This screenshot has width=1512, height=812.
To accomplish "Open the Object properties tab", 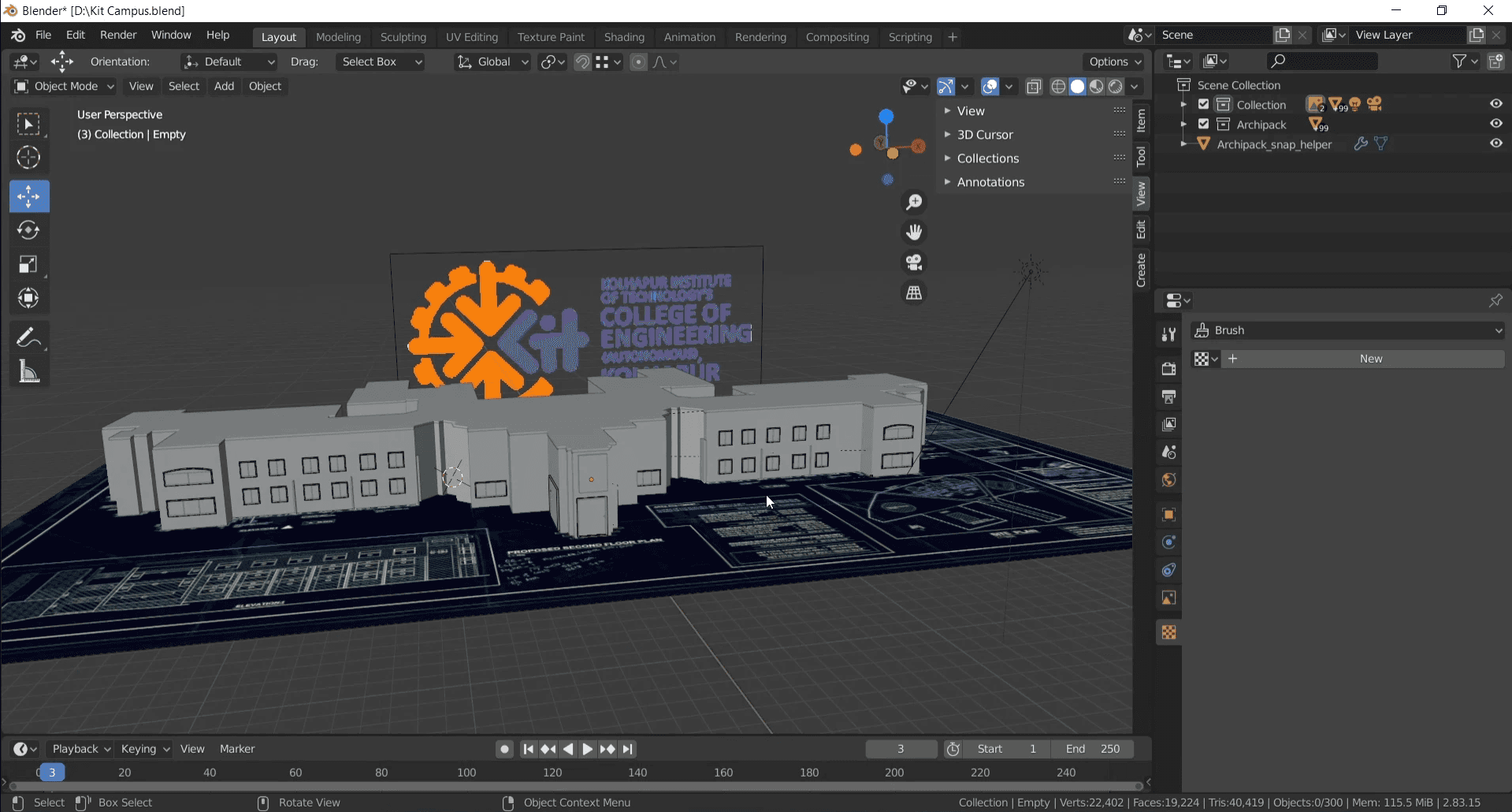I will click(1168, 515).
